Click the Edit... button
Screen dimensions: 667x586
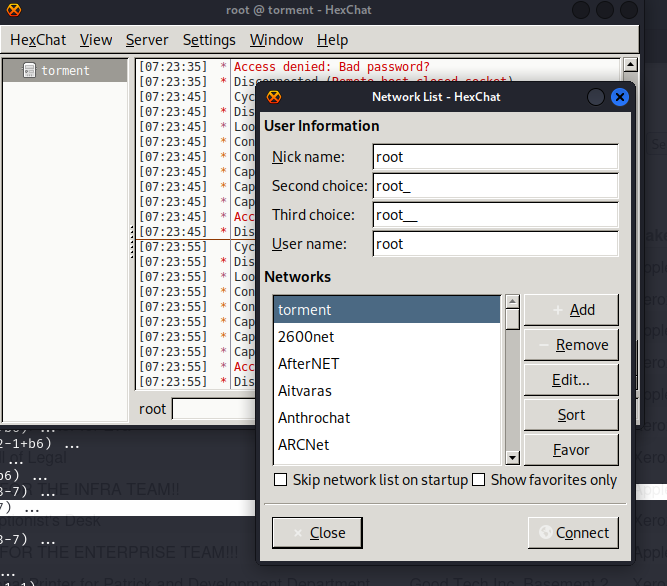[571, 380]
